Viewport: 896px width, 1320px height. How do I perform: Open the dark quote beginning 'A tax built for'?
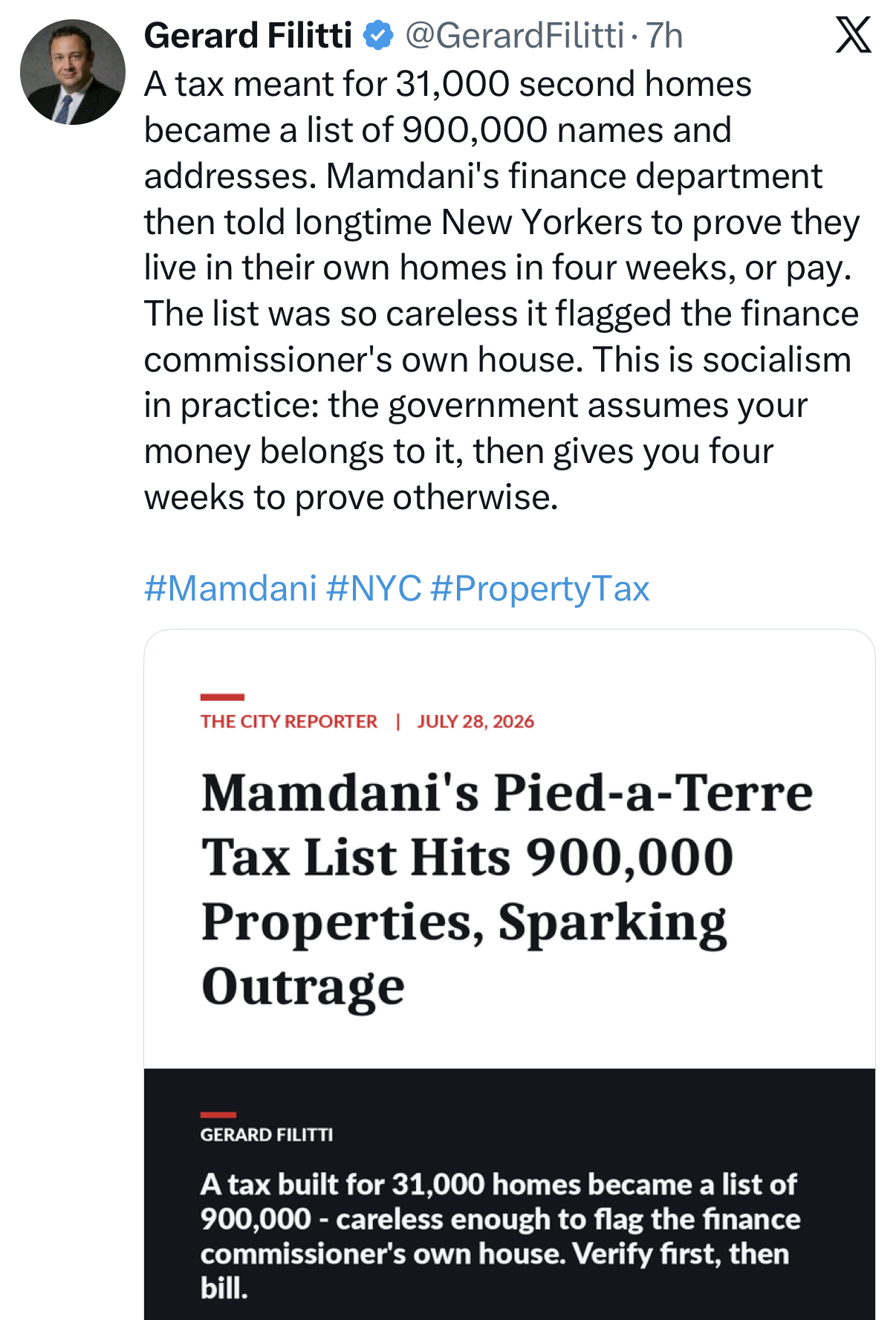[x=500, y=1235]
